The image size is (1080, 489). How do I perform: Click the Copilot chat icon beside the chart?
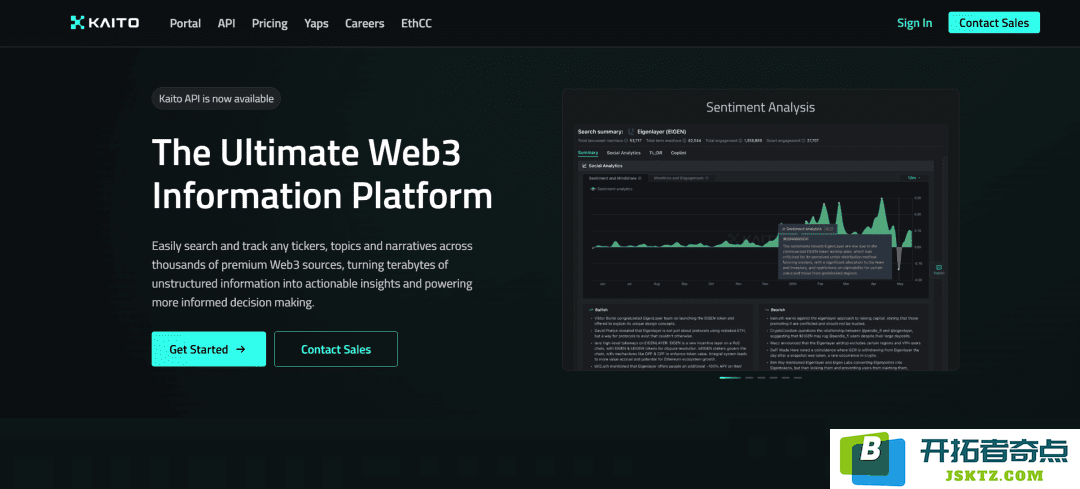coord(939,270)
